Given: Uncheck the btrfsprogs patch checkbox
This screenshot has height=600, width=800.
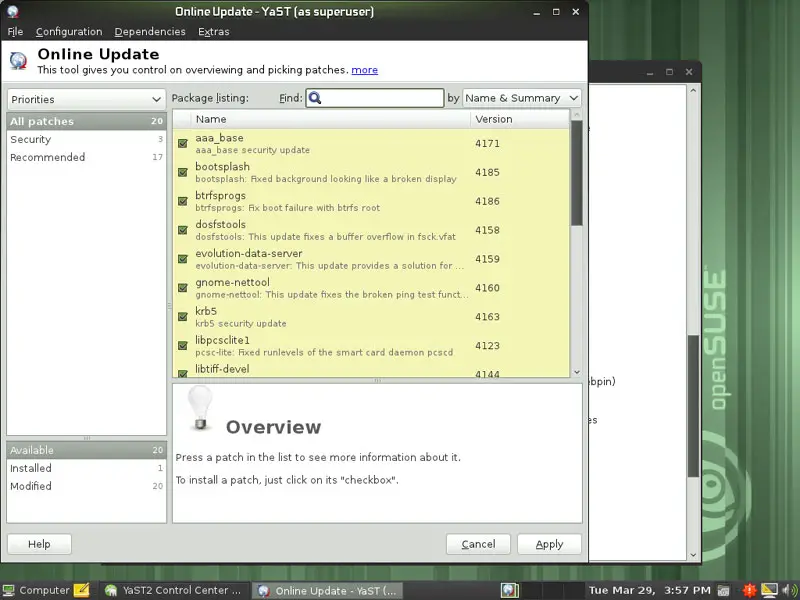Looking at the screenshot, I should point(183,201).
